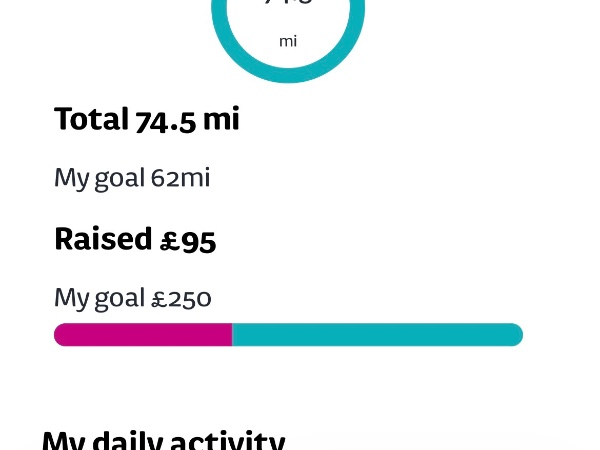This screenshot has width=600, height=450.
Task: Select the 'Raised £95' heading
Action: [x=135, y=239]
